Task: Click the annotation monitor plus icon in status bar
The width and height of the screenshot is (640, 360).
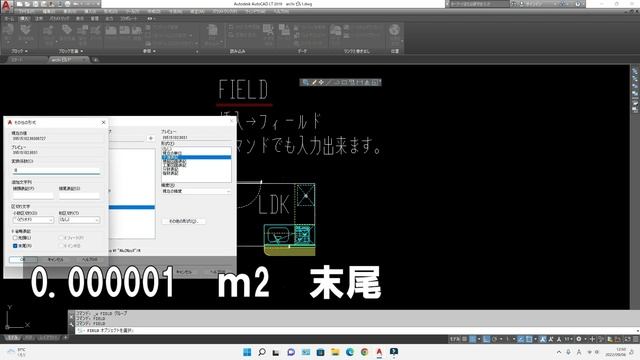Action: click(x=592, y=339)
